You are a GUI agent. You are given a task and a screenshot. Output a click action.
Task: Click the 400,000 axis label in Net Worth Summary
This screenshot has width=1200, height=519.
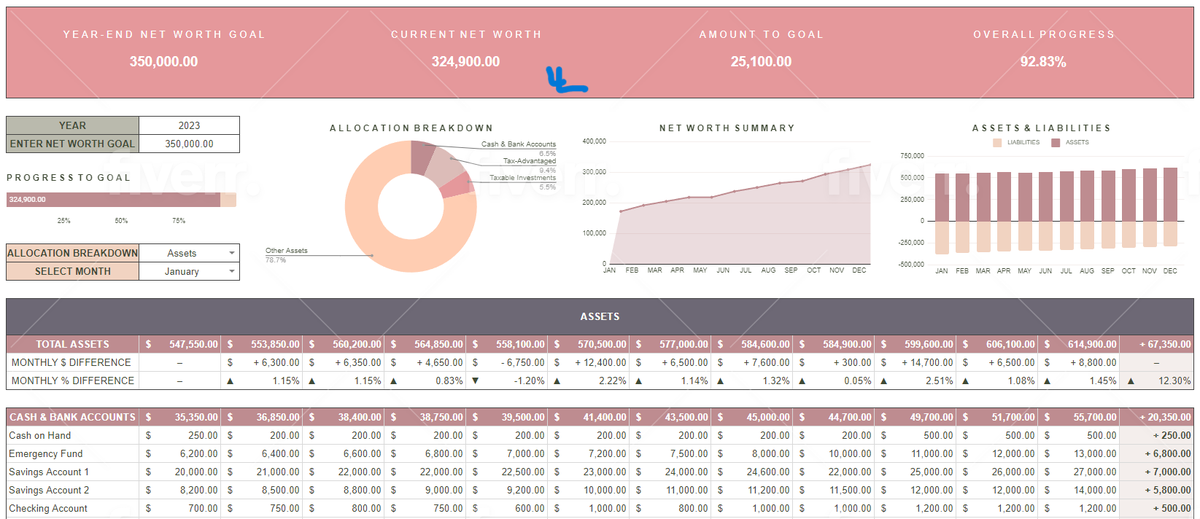[x=594, y=141]
